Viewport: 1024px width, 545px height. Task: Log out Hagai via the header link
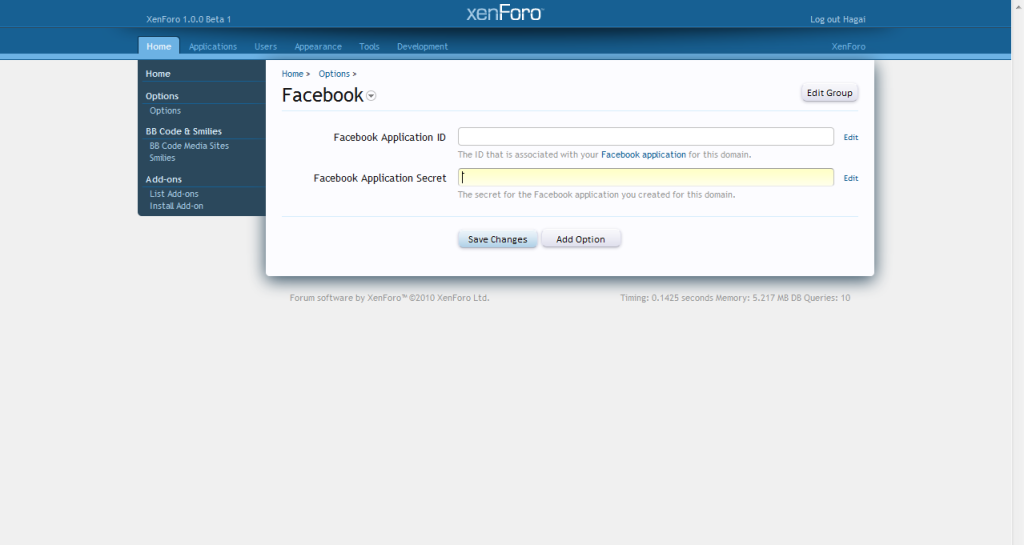point(838,20)
